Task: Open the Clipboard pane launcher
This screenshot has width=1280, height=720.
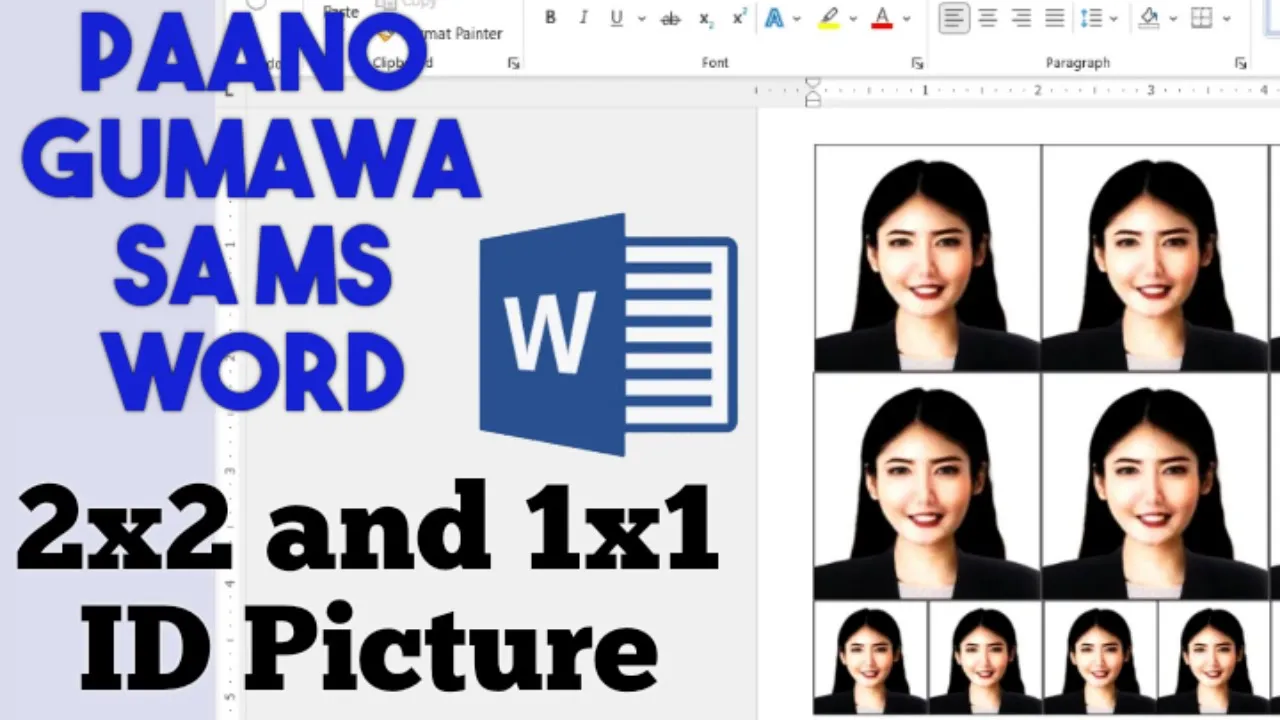Action: click(514, 63)
